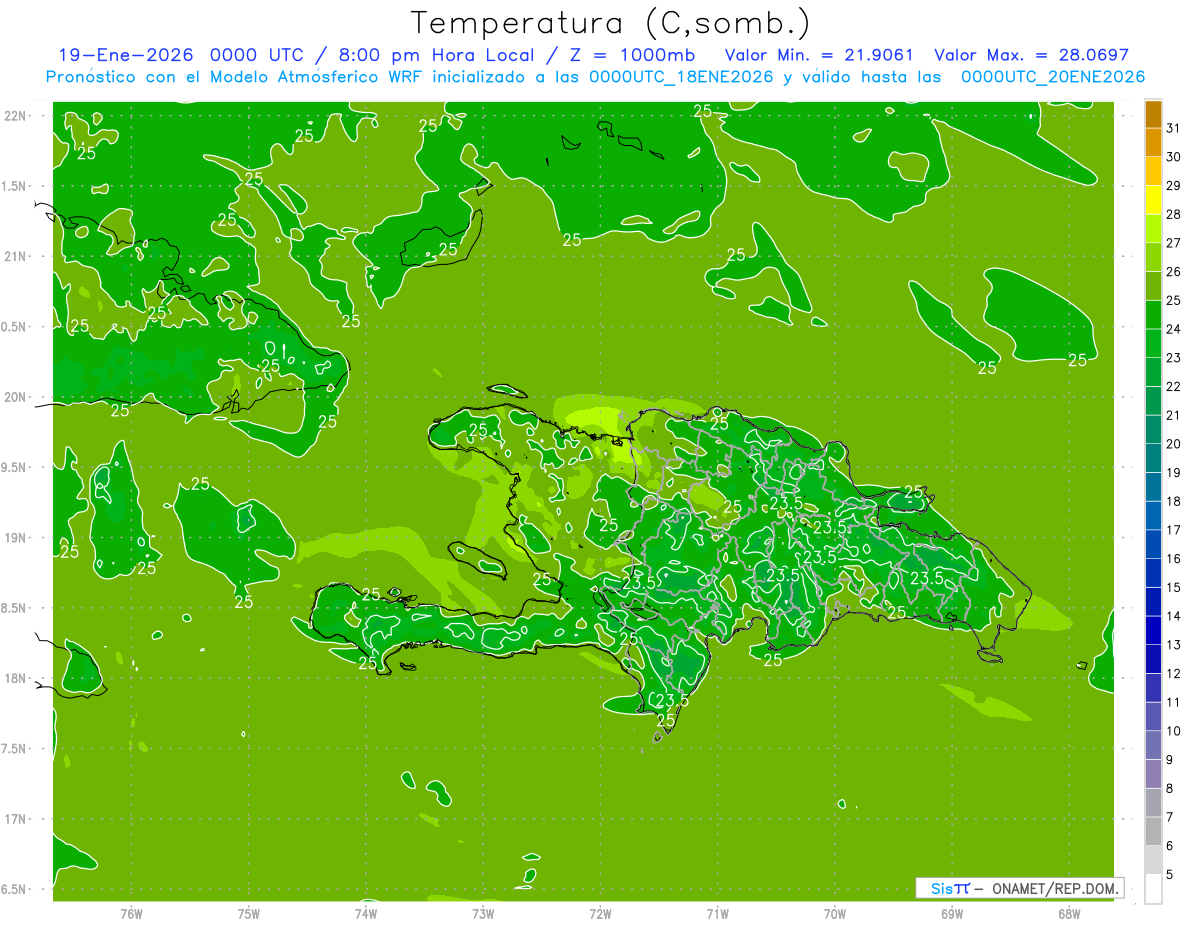Screen dimensions: 1200x927
Task: Click the '71W' longitude axis label
Action: pos(717,913)
